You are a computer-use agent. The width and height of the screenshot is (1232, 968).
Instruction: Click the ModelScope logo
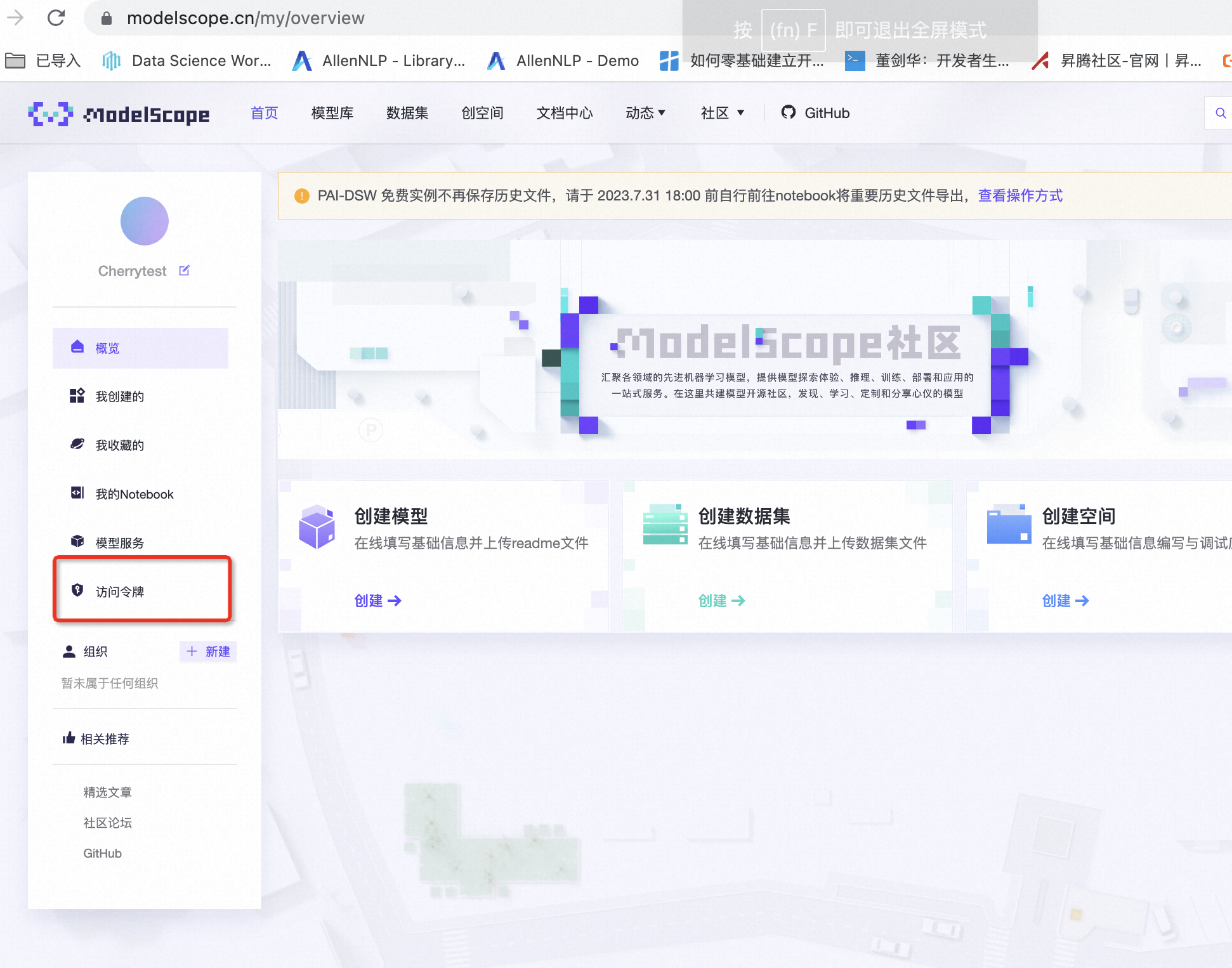coord(119,114)
